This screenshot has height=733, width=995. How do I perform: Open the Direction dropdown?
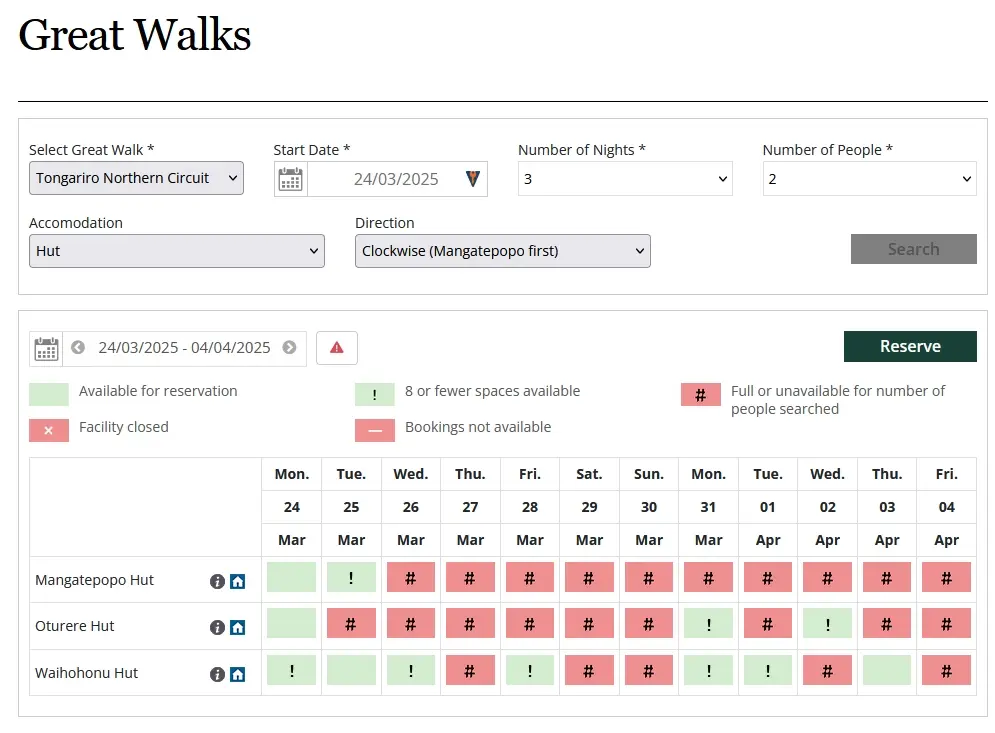pos(503,251)
